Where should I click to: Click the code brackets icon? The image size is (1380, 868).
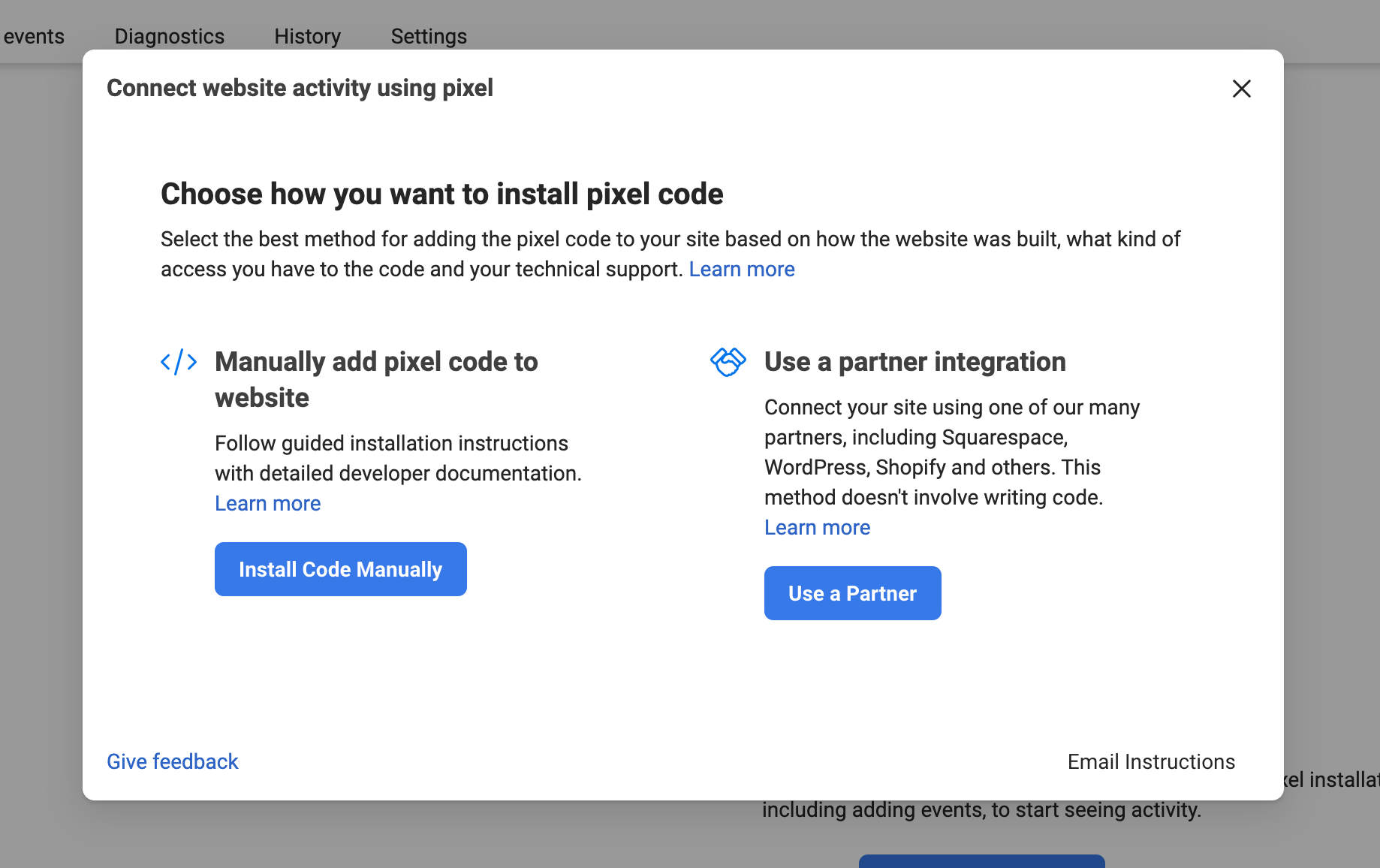[179, 363]
